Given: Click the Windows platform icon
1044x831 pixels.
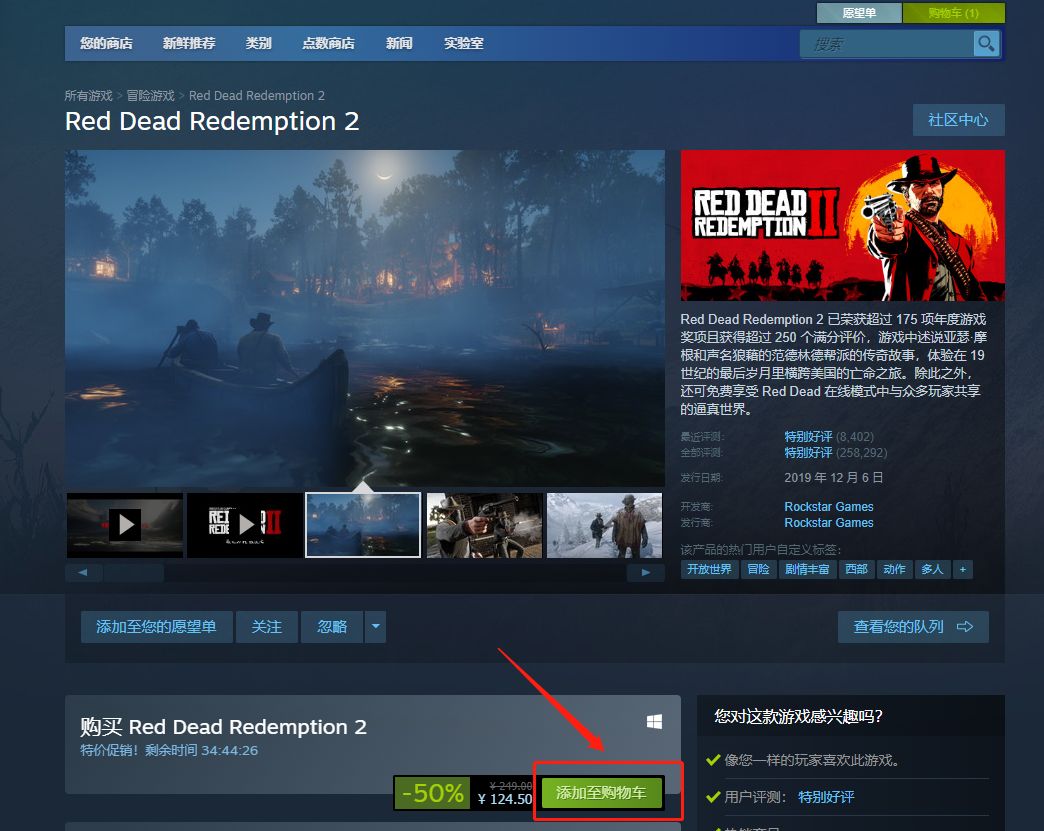Looking at the screenshot, I should (x=654, y=722).
